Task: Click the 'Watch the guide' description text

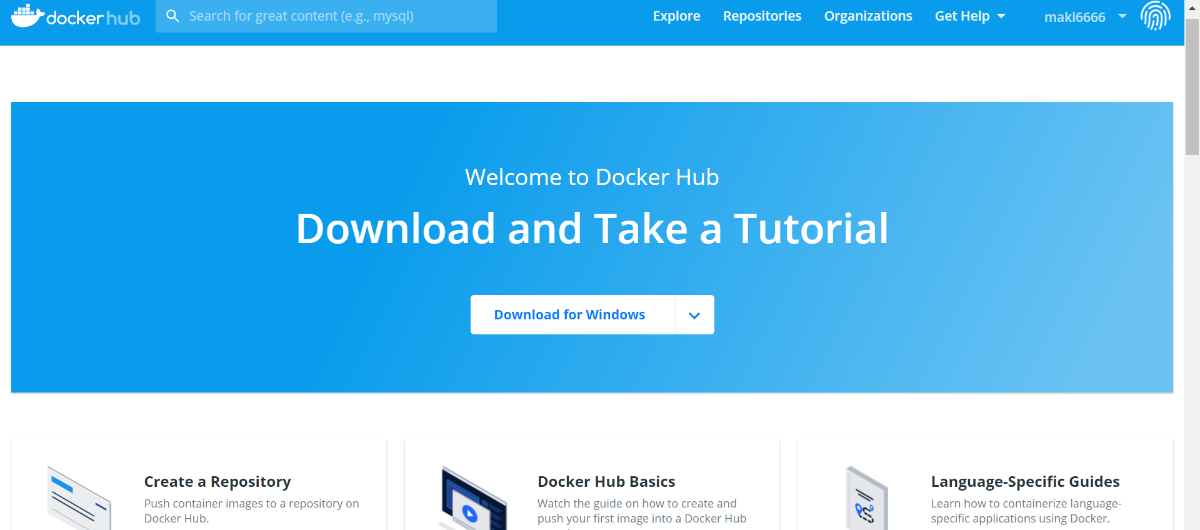Action: pos(642,511)
